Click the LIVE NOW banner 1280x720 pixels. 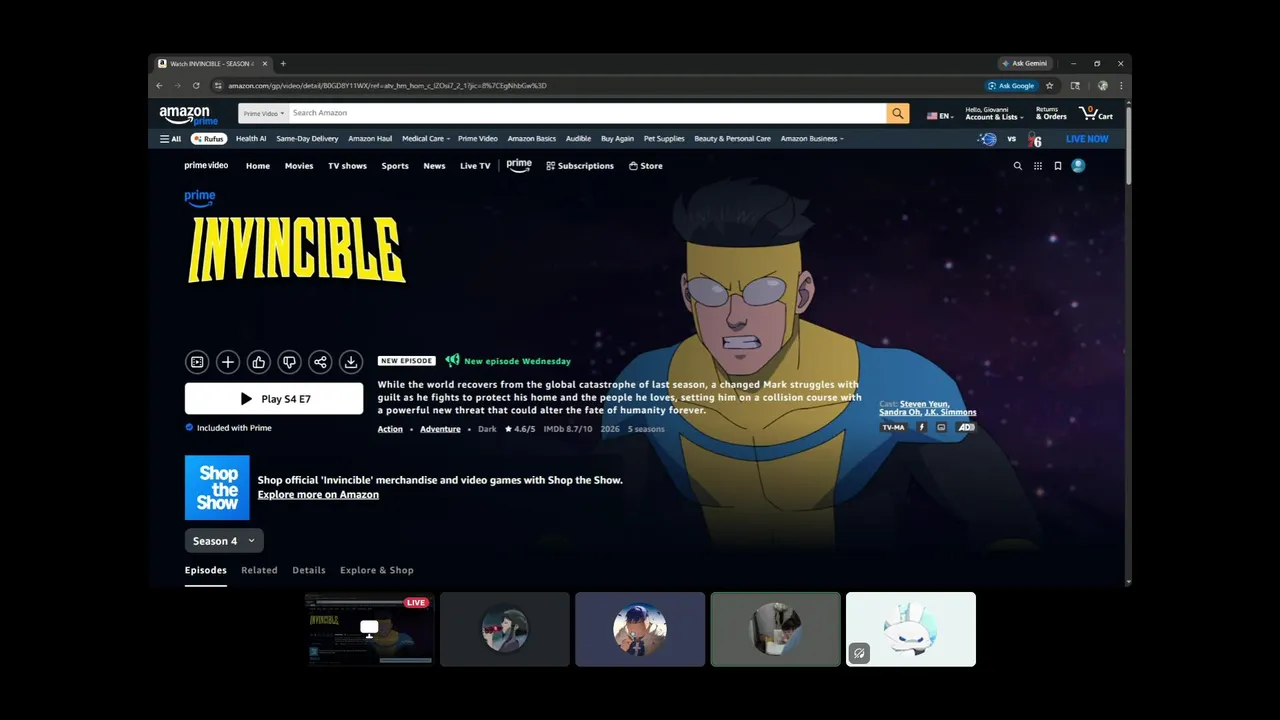click(1087, 139)
